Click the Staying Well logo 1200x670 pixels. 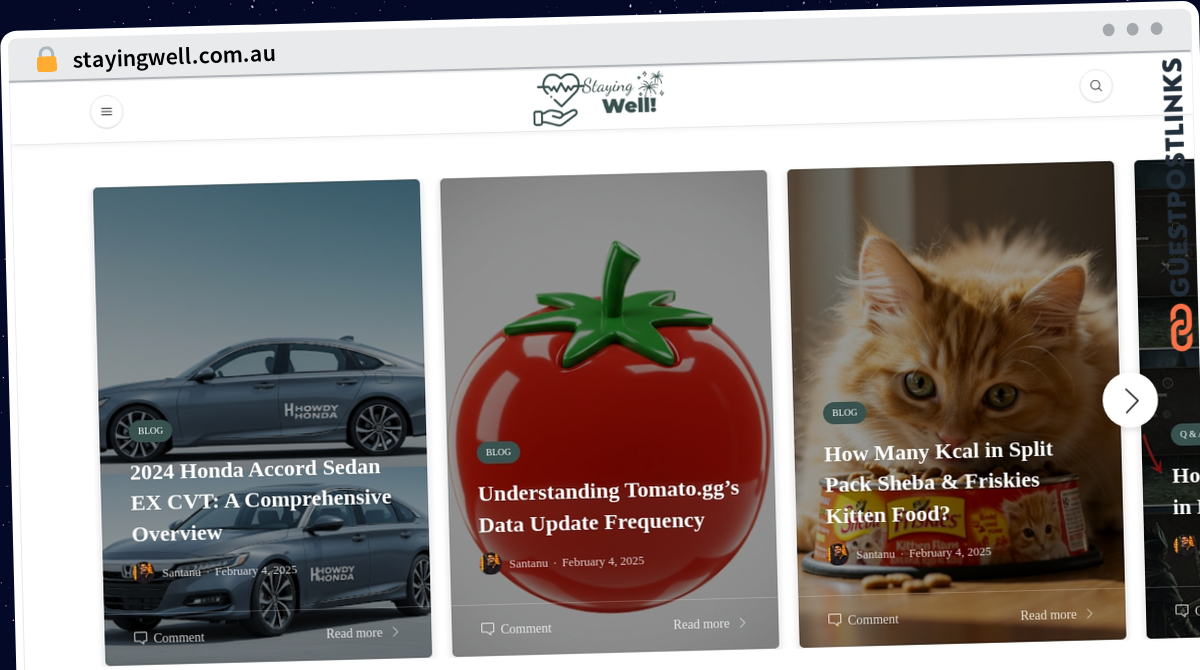pos(598,99)
